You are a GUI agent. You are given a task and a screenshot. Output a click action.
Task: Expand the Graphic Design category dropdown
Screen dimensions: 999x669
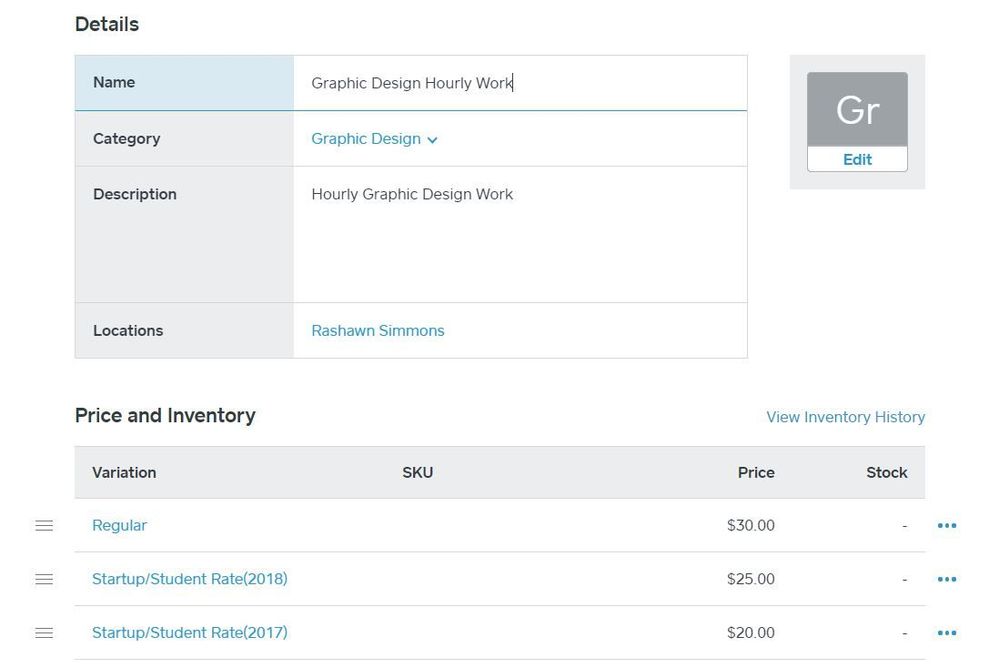pyautogui.click(x=374, y=139)
